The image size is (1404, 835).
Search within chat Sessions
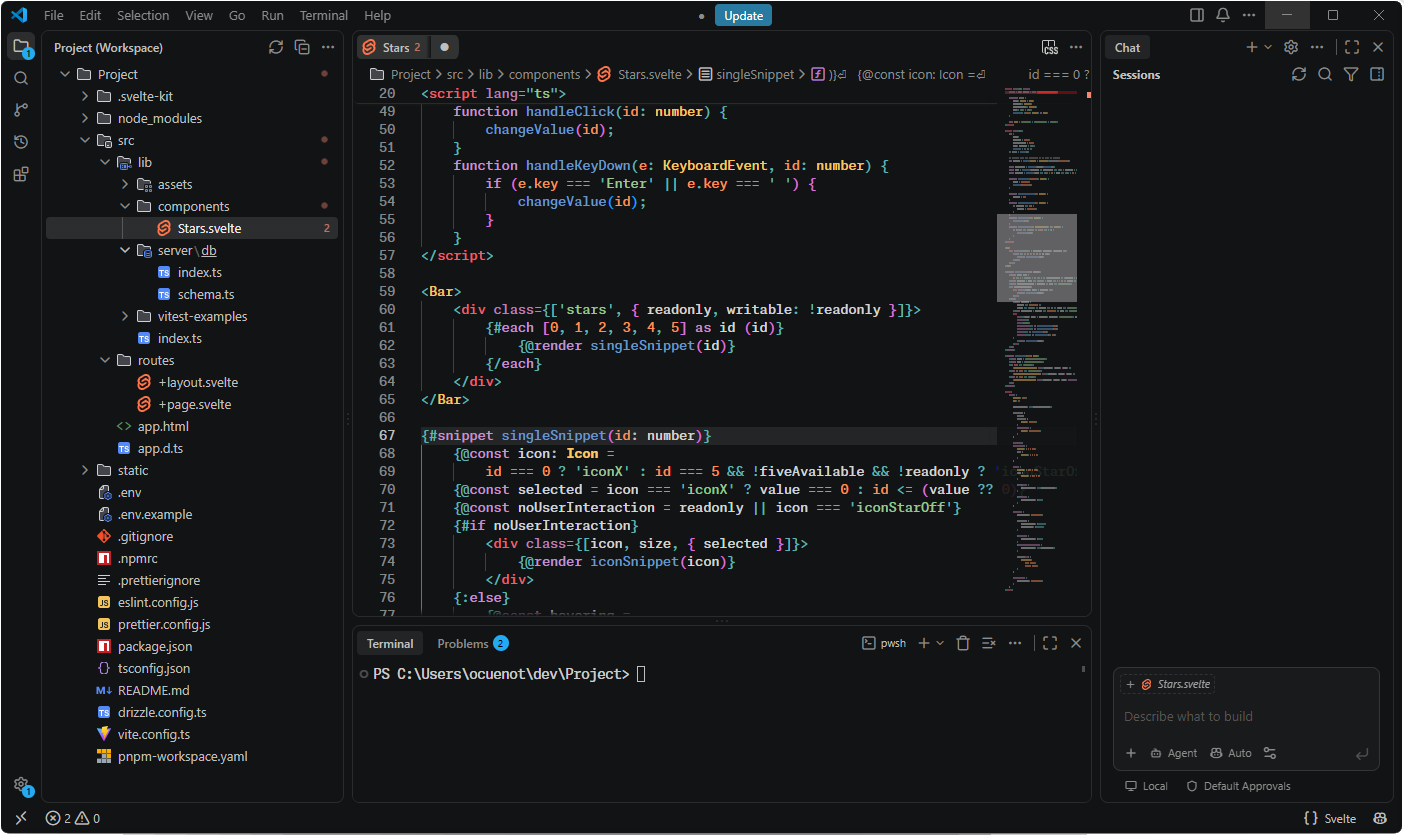(x=1325, y=74)
